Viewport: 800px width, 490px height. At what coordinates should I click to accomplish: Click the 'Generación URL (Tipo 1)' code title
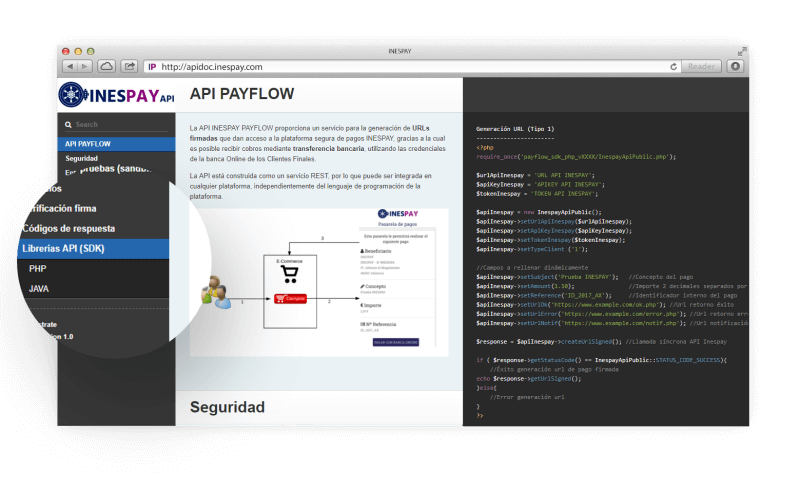point(515,129)
